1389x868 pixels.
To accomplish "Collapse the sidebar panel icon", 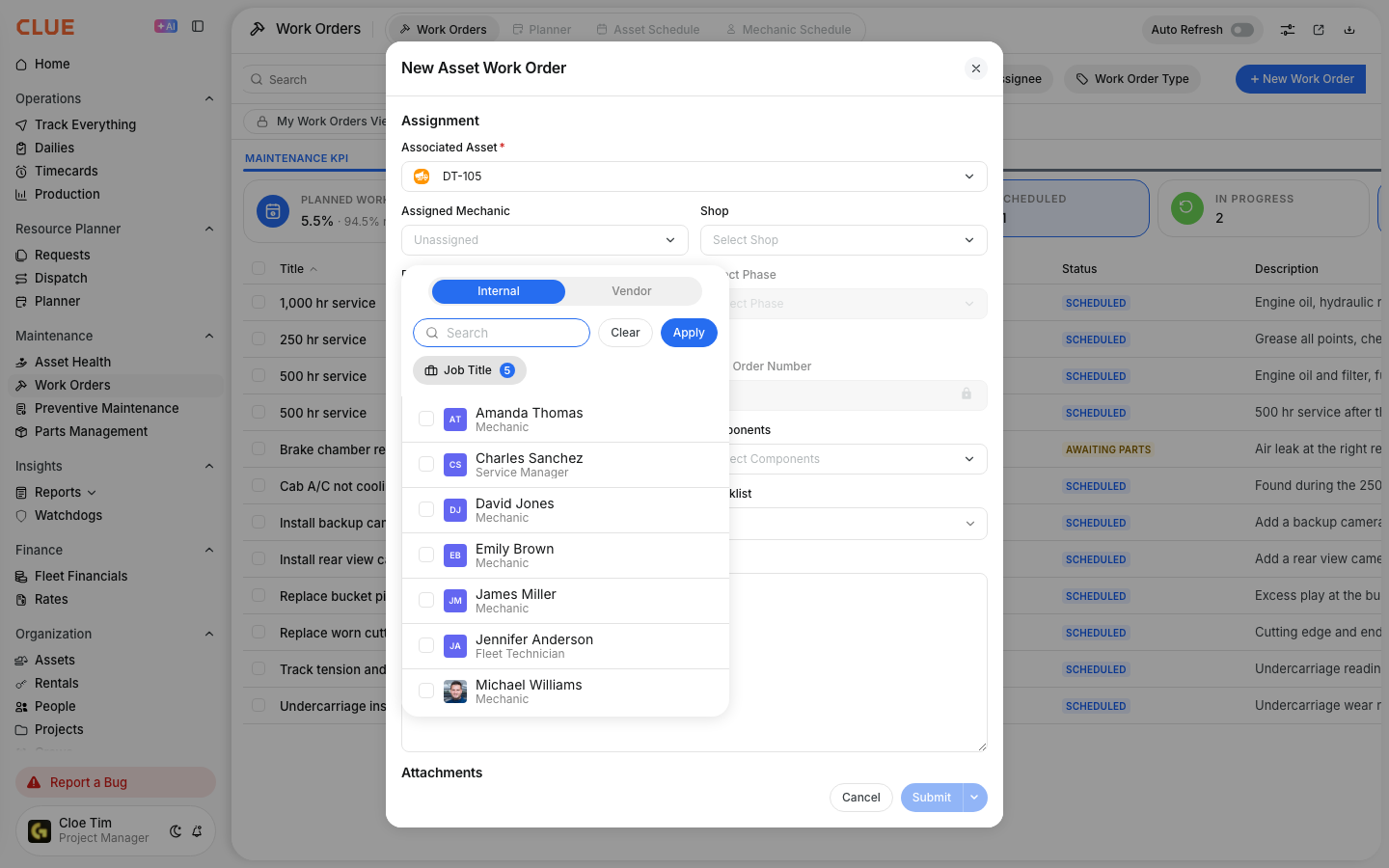I will tap(198, 26).
